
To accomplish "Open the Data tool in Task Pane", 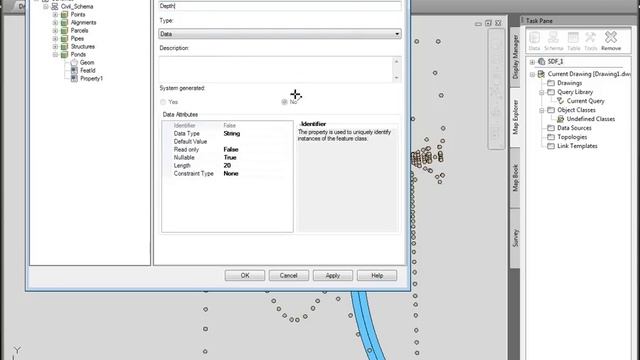I will click(x=534, y=41).
